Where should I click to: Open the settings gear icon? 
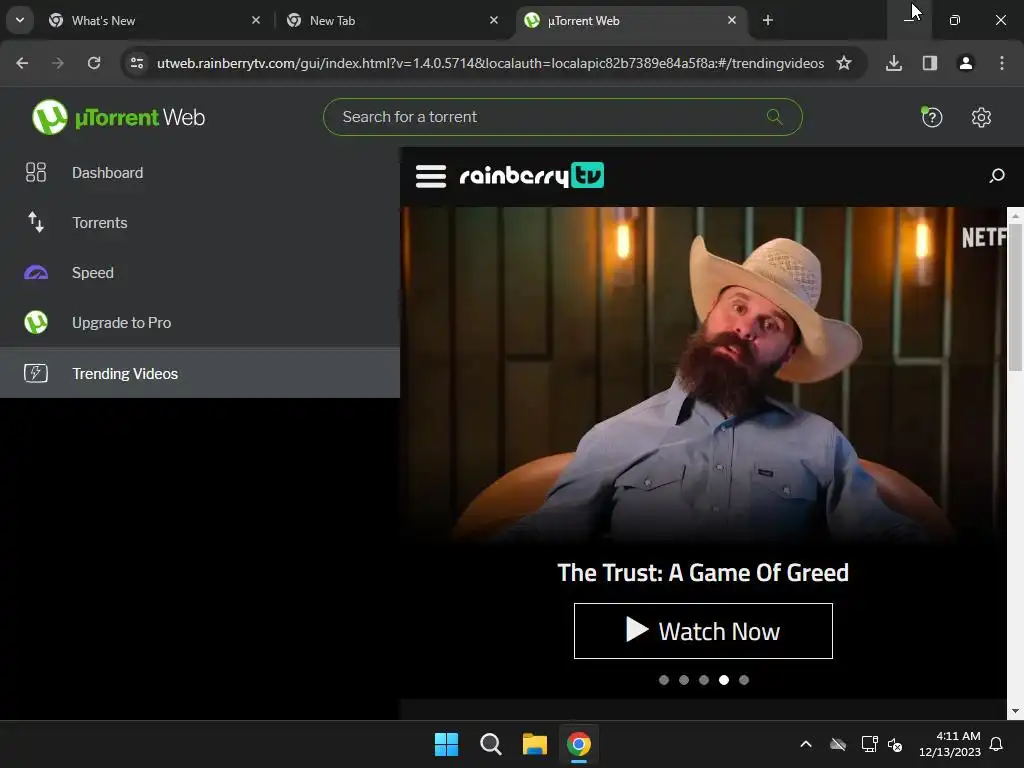point(981,118)
